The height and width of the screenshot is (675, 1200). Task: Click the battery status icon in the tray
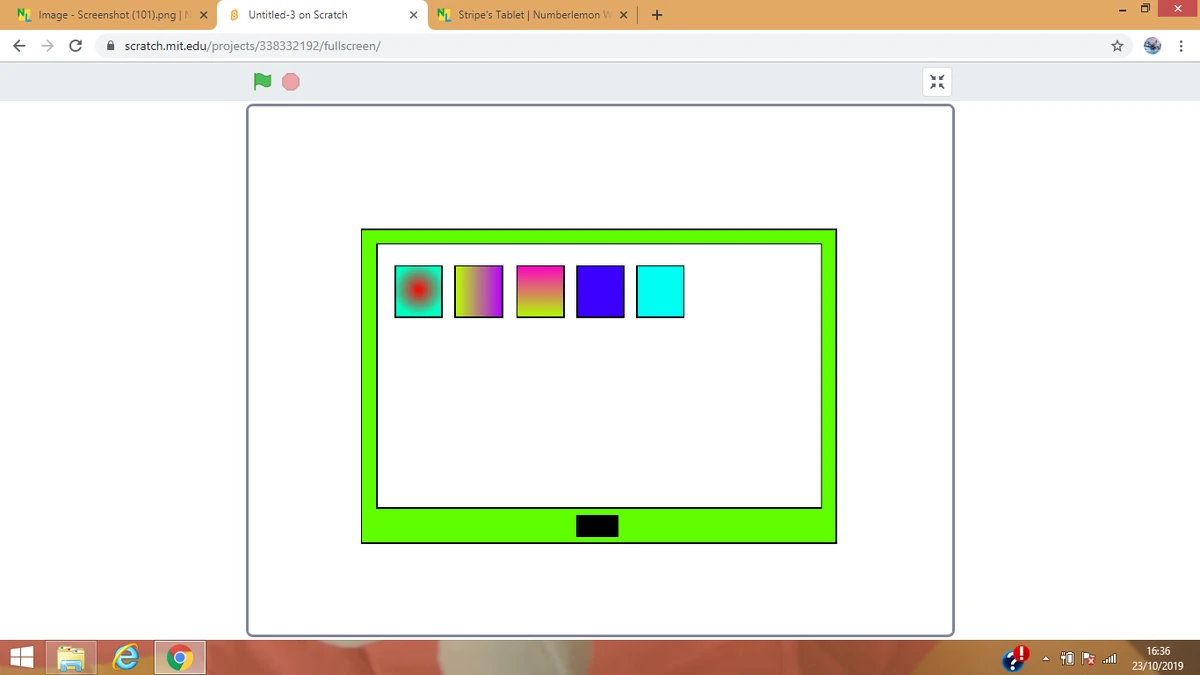[1068, 658]
